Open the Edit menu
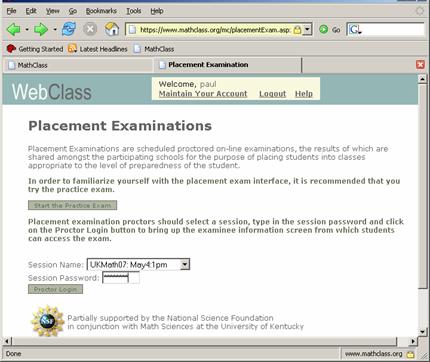The width and height of the screenshot is (430, 362). tap(31, 11)
